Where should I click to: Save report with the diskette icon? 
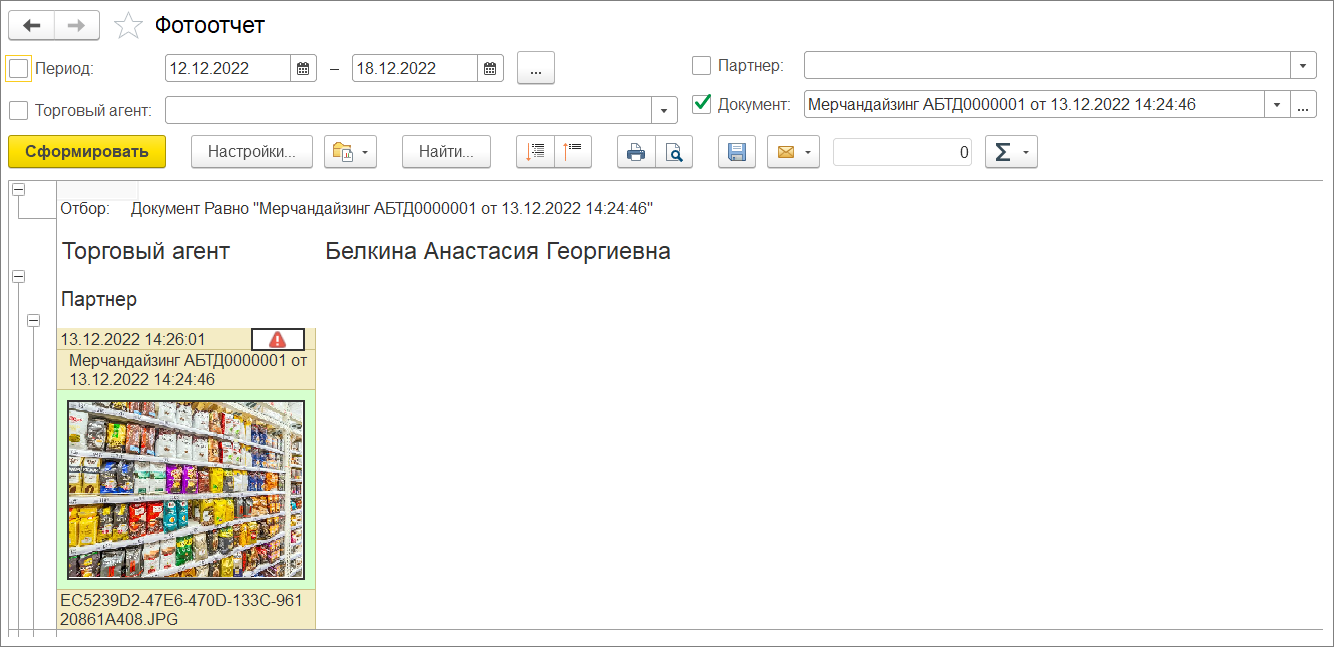point(737,152)
